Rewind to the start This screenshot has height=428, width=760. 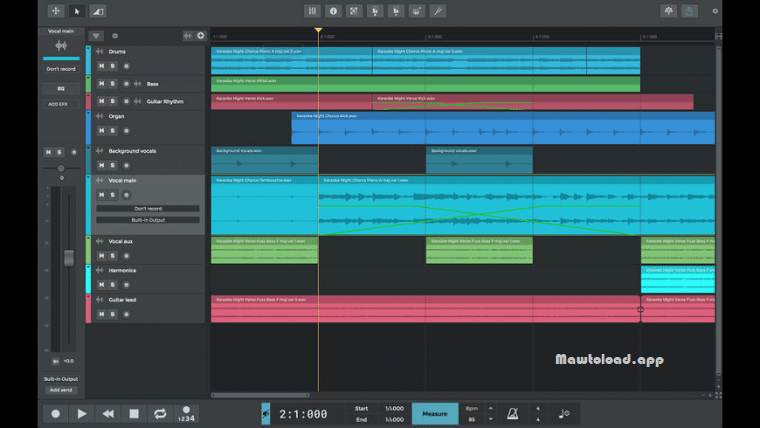(x=108, y=413)
